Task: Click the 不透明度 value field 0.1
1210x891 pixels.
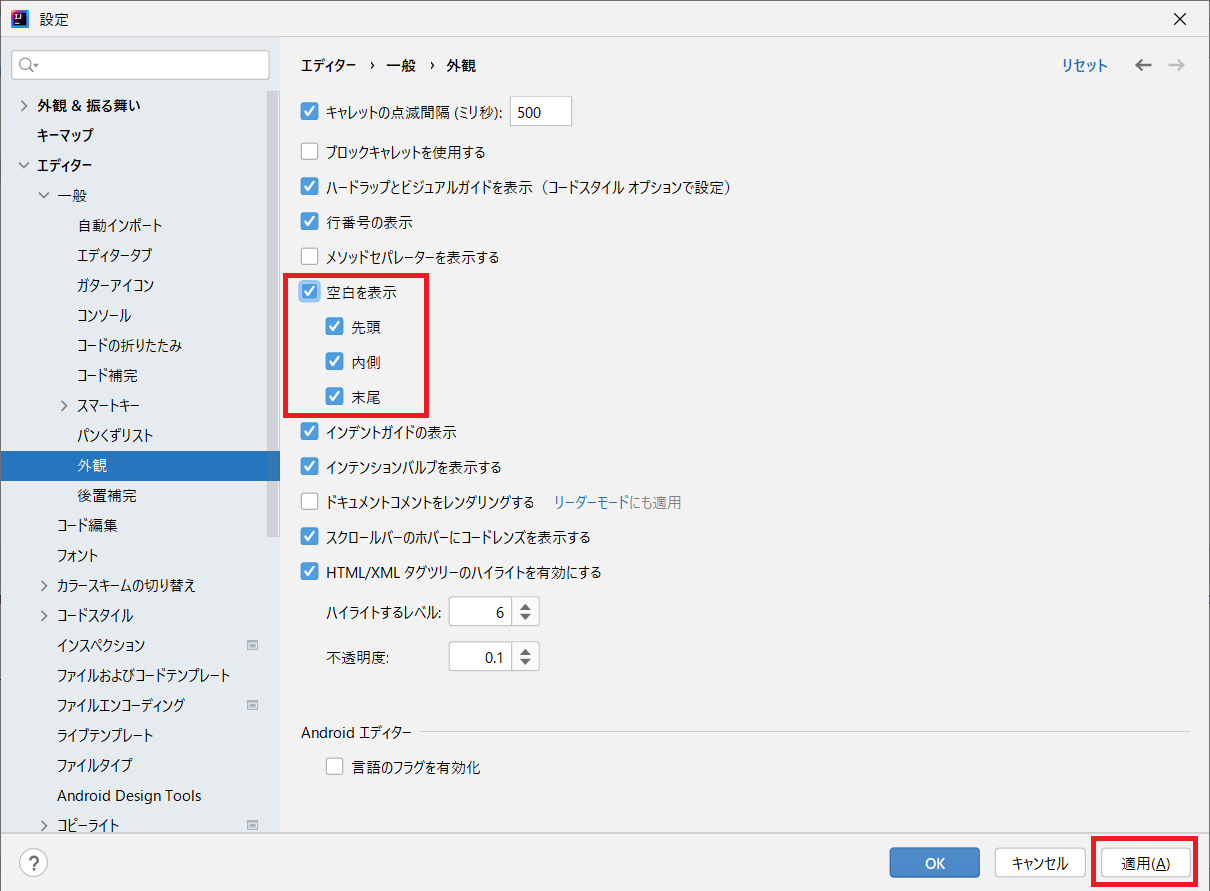Action: (x=480, y=657)
